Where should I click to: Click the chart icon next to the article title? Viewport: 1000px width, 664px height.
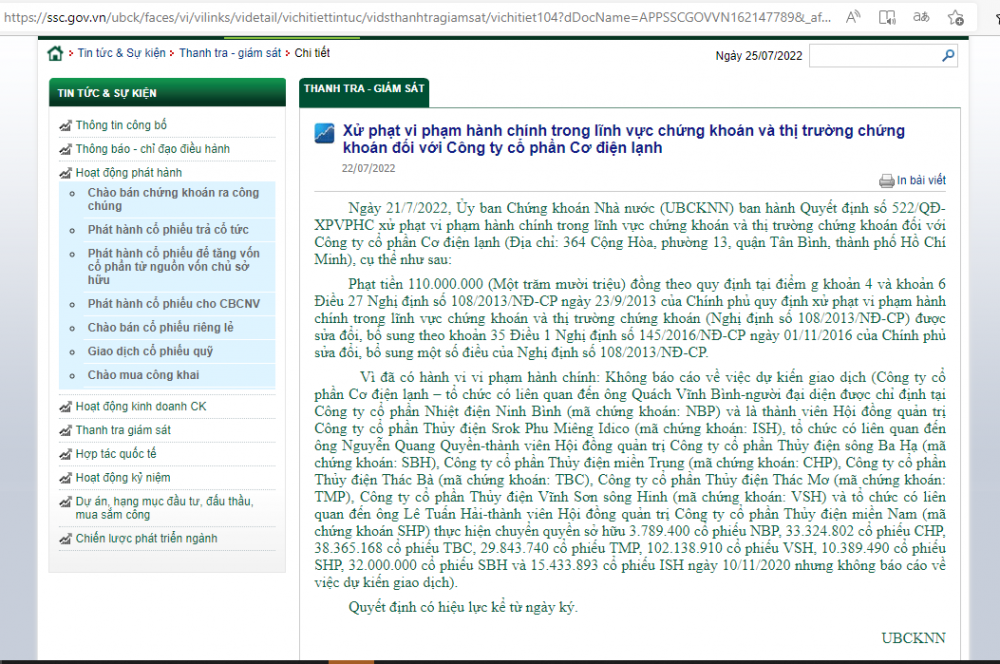point(324,133)
